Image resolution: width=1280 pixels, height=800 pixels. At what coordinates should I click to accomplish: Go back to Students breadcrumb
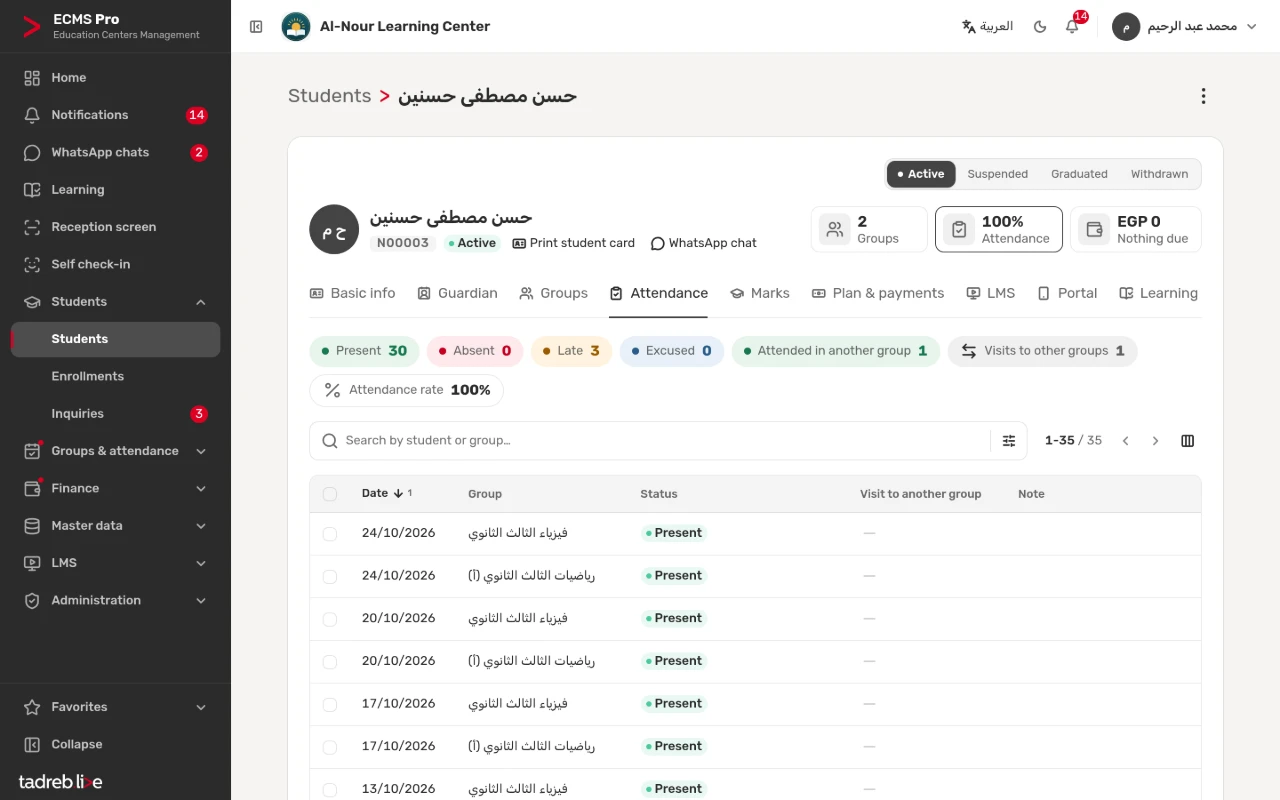pyautogui.click(x=330, y=96)
